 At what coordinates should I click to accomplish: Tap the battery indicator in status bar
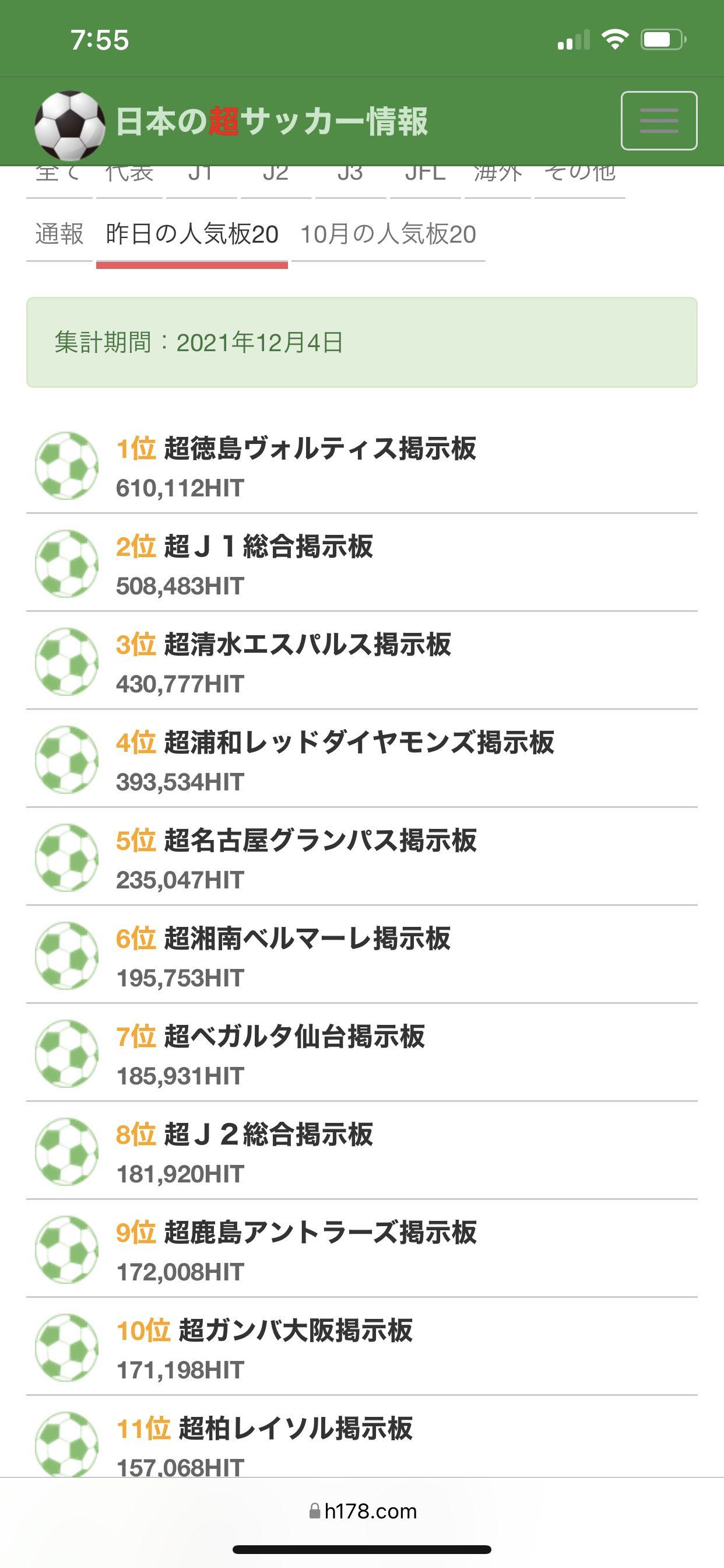tap(663, 40)
